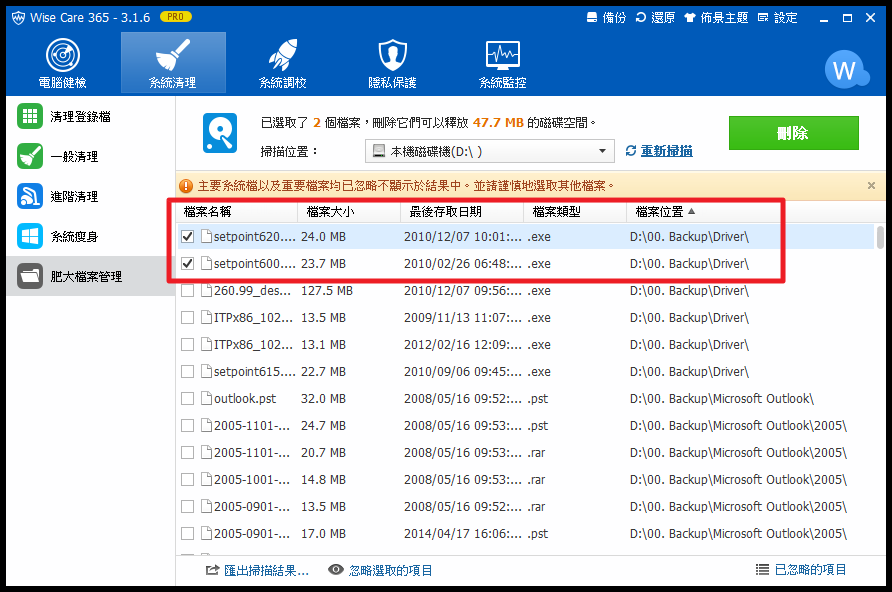Click the green 刪除 button
Screen dimensions: 892x592
tap(793, 133)
